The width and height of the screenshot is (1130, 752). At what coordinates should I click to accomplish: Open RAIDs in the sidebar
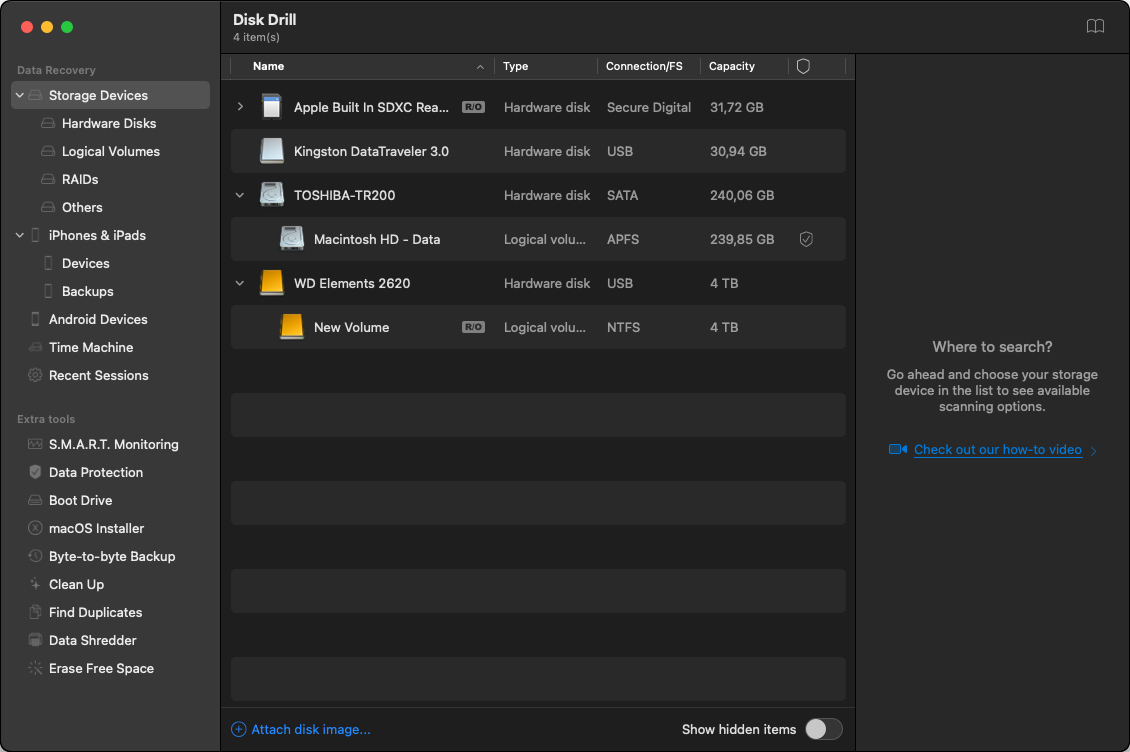80,180
